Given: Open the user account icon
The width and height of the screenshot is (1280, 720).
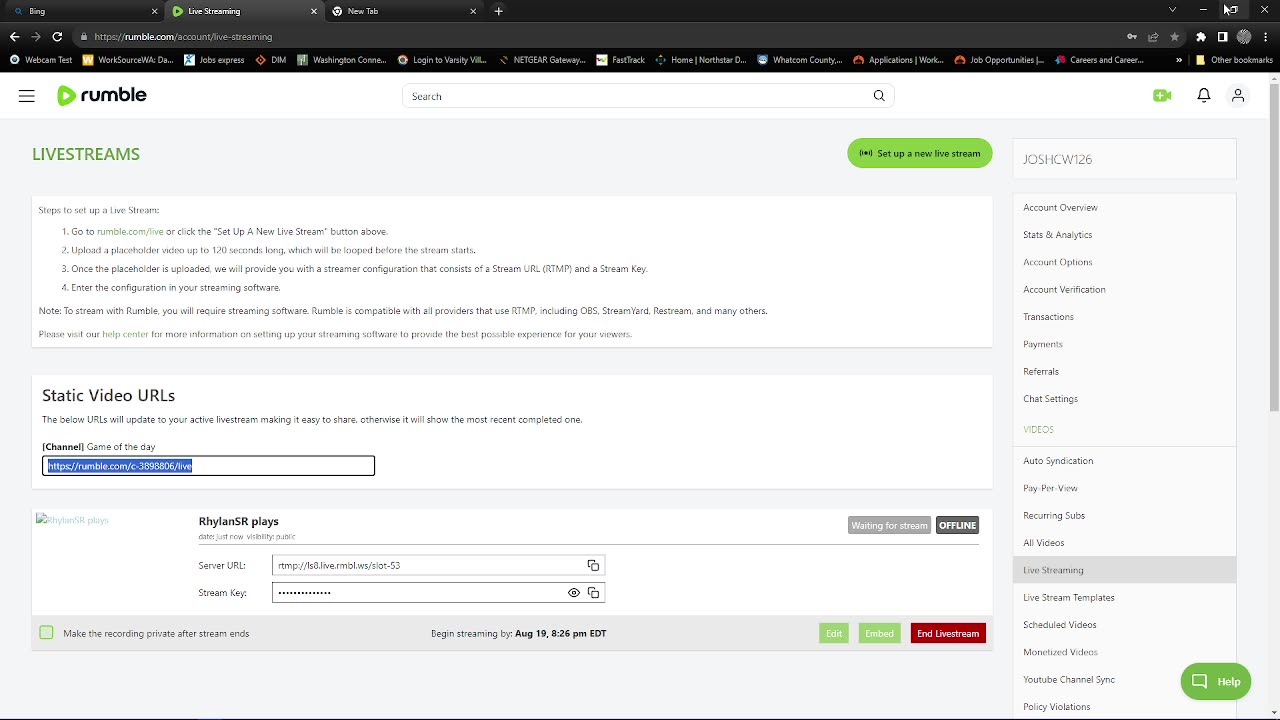Looking at the screenshot, I should [1238, 96].
